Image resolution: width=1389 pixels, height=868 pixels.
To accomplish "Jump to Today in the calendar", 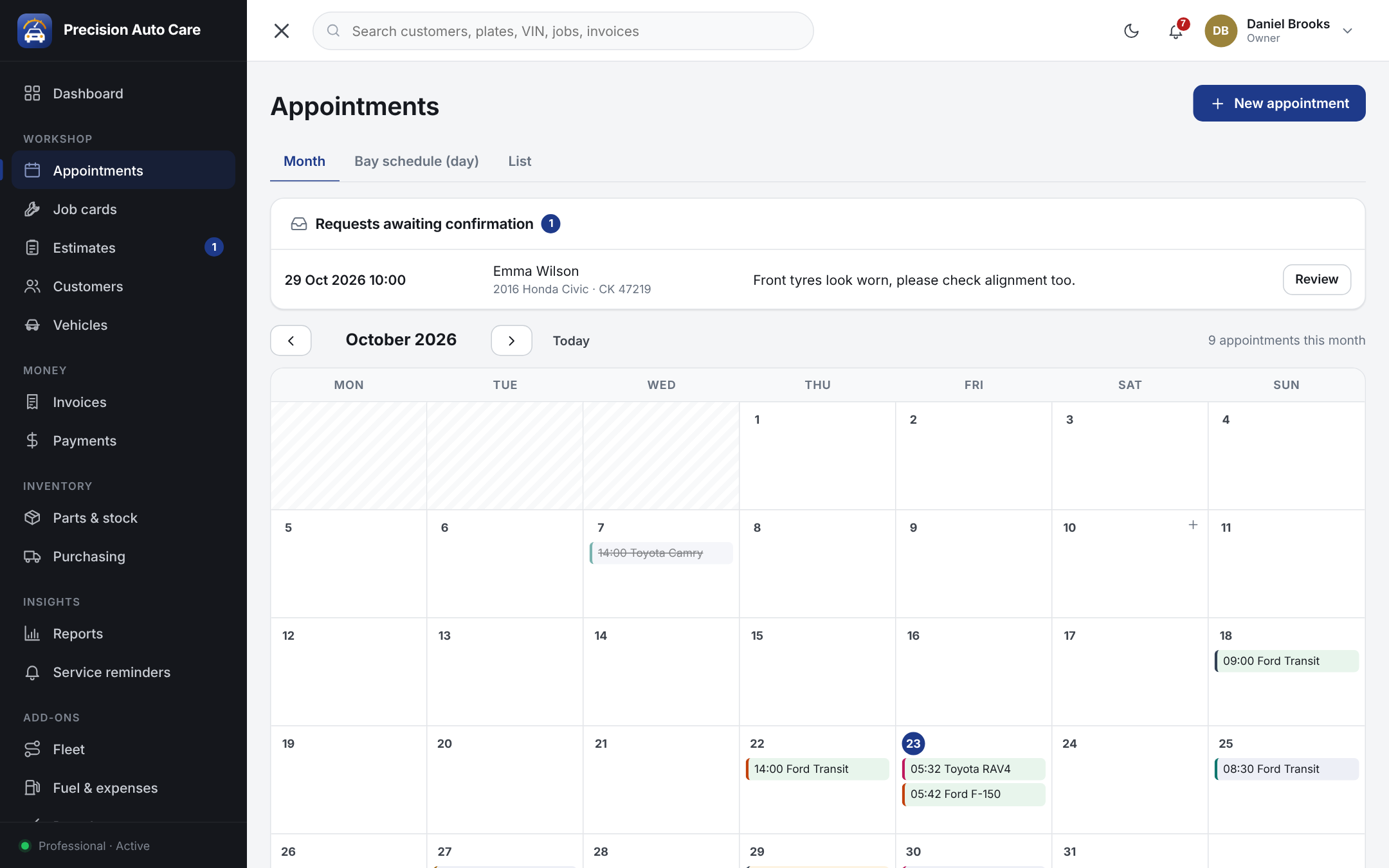I will coord(571,341).
